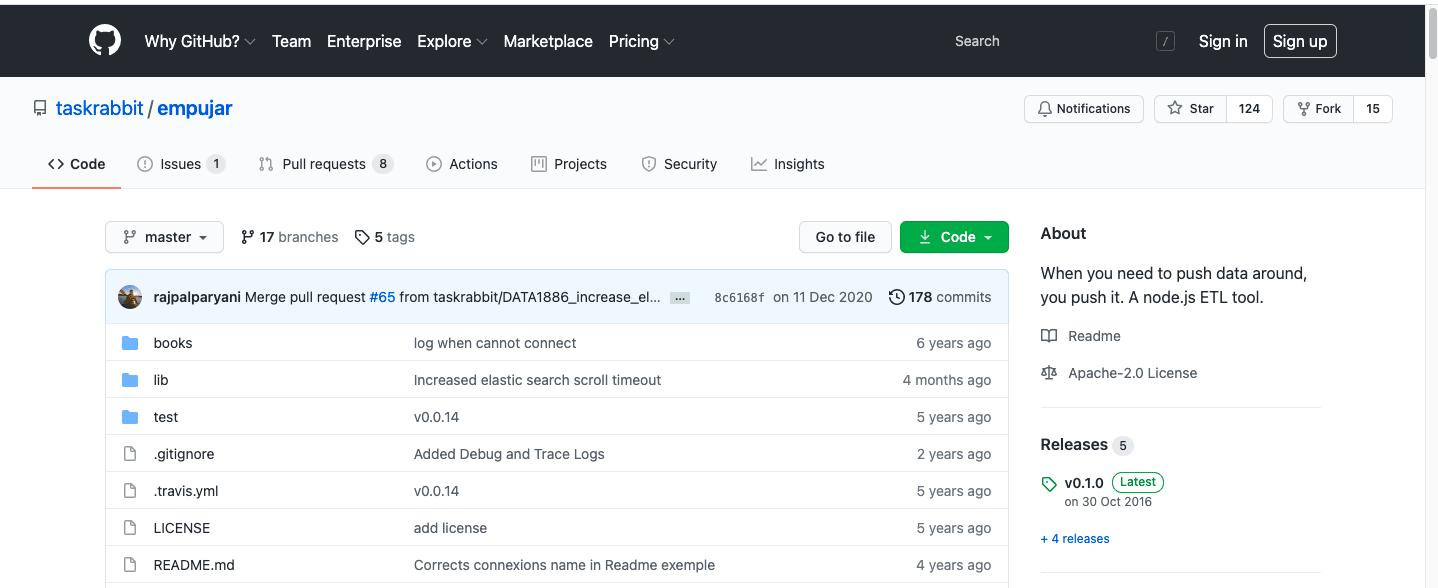Open the Pull requests tab

click(326, 164)
